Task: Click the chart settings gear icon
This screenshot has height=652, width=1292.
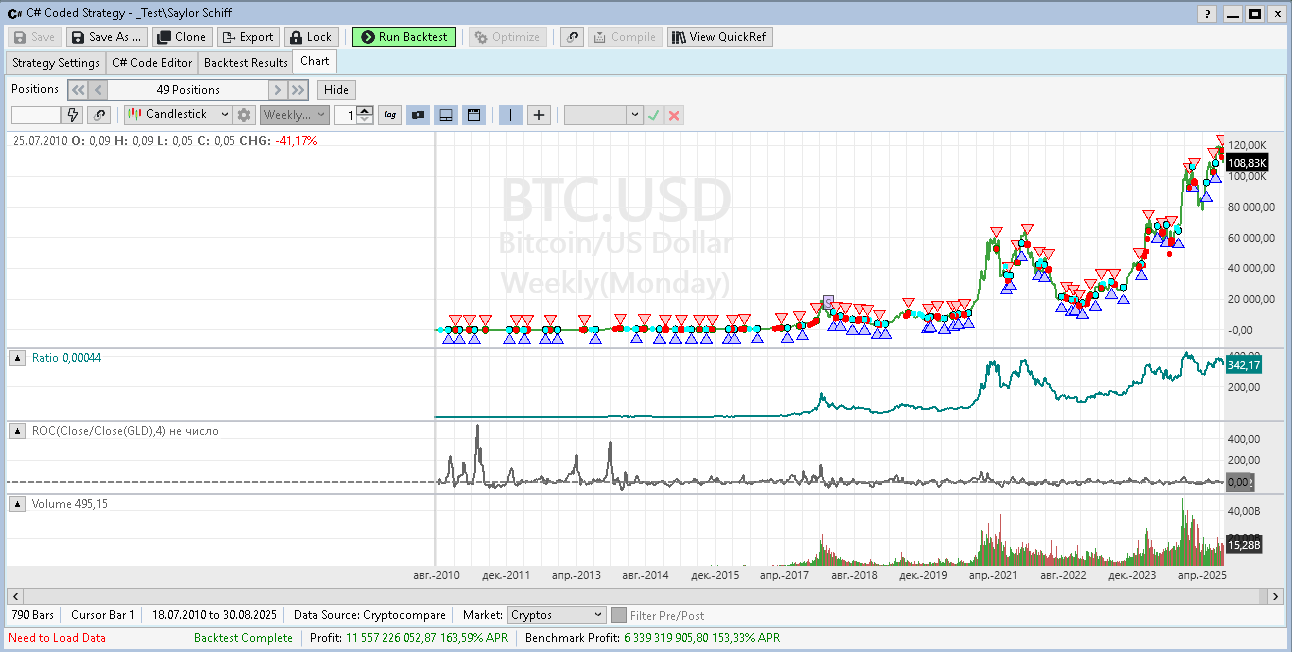Action: [x=244, y=115]
